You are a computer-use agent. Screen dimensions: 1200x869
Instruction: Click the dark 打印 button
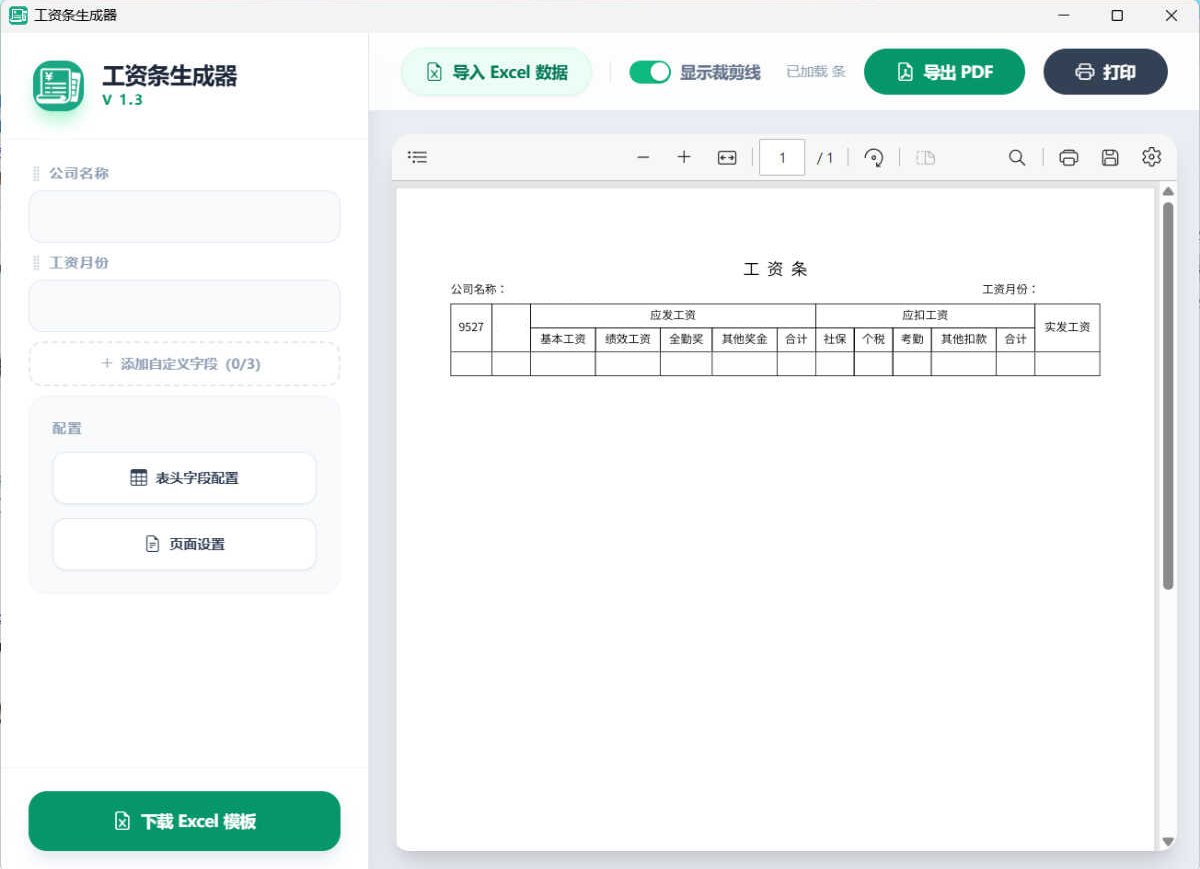click(x=1105, y=72)
